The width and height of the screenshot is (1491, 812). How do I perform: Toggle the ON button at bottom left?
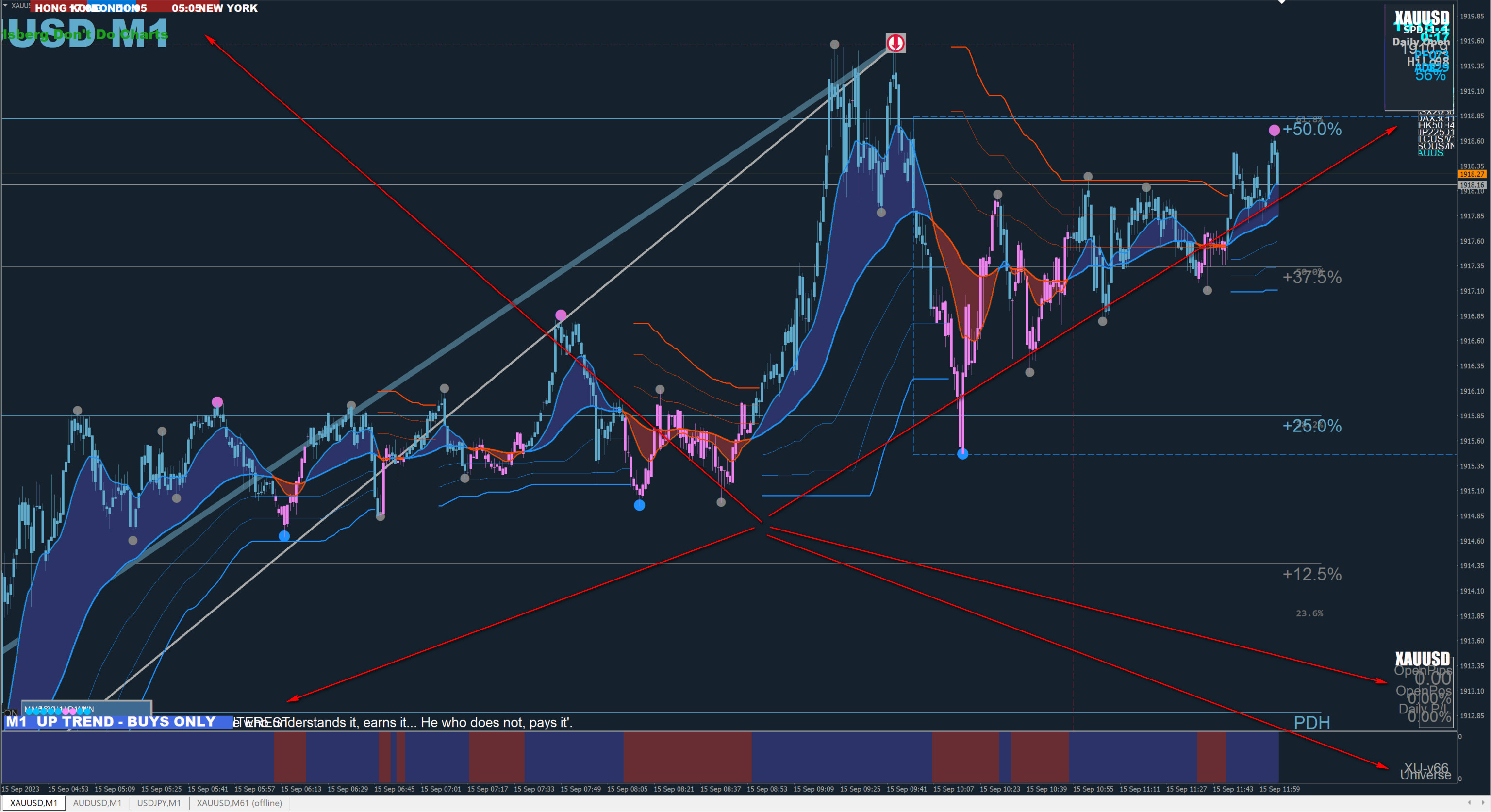tap(10, 712)
